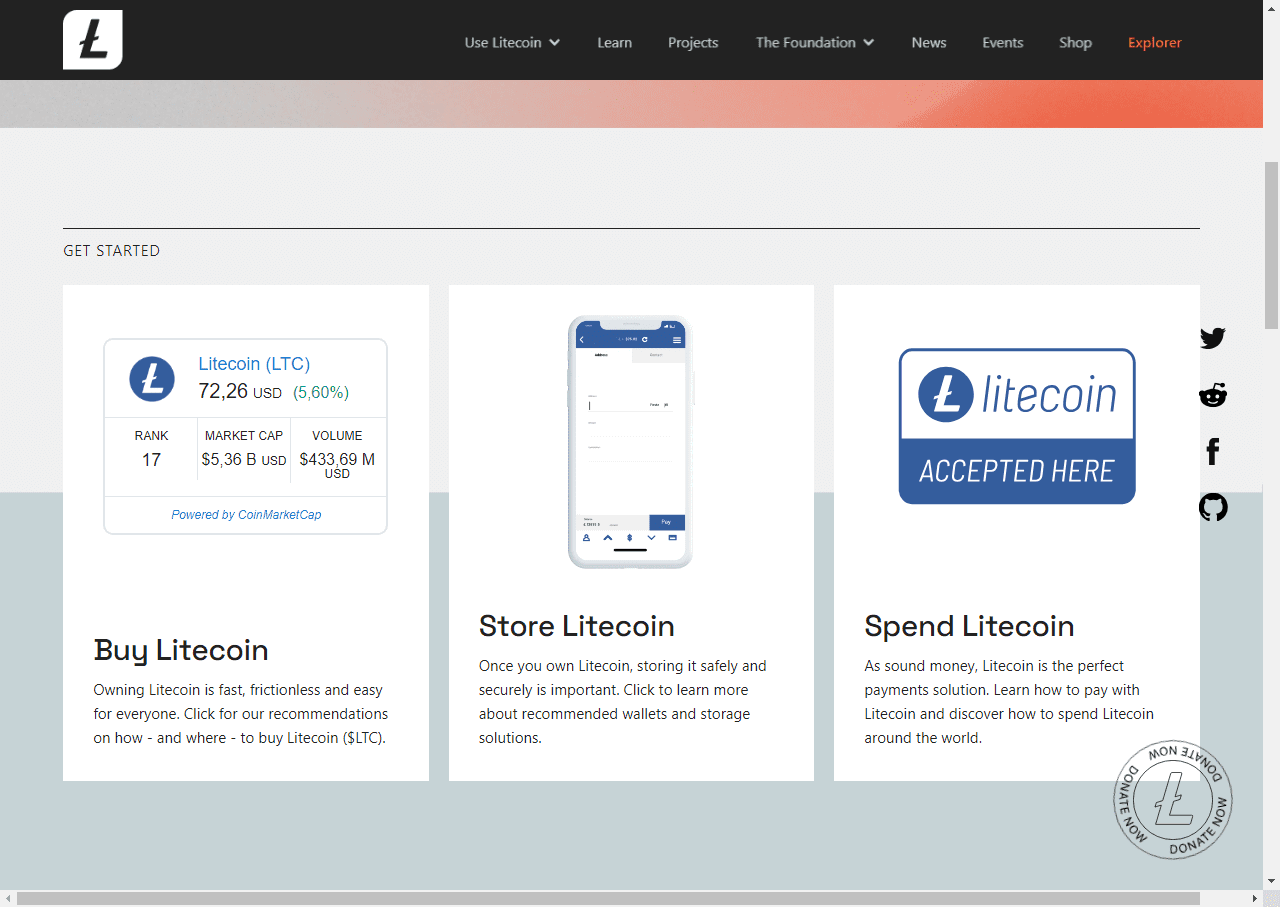Open the Shop menu item

click(x=1075, y=42)
